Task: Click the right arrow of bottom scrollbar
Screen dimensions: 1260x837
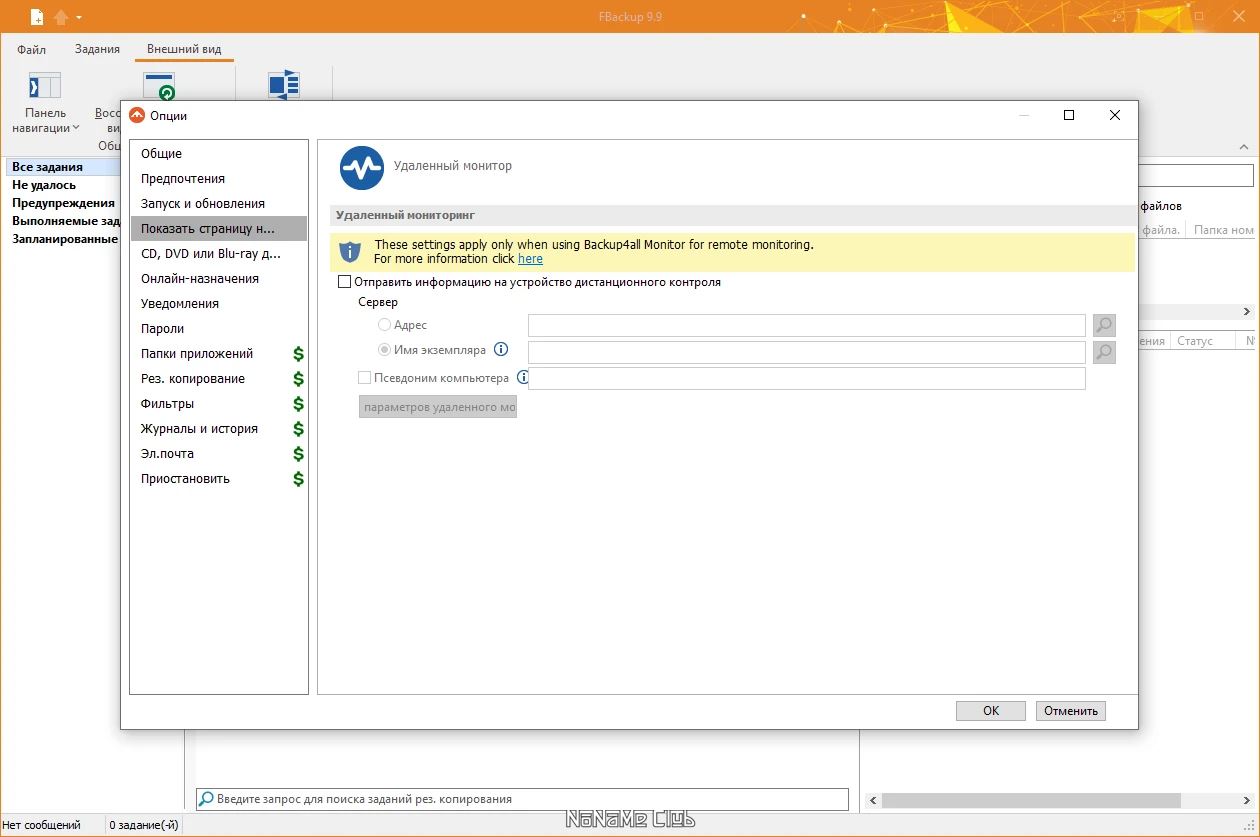Action: pyautogui.click(x=1248, y=800)
